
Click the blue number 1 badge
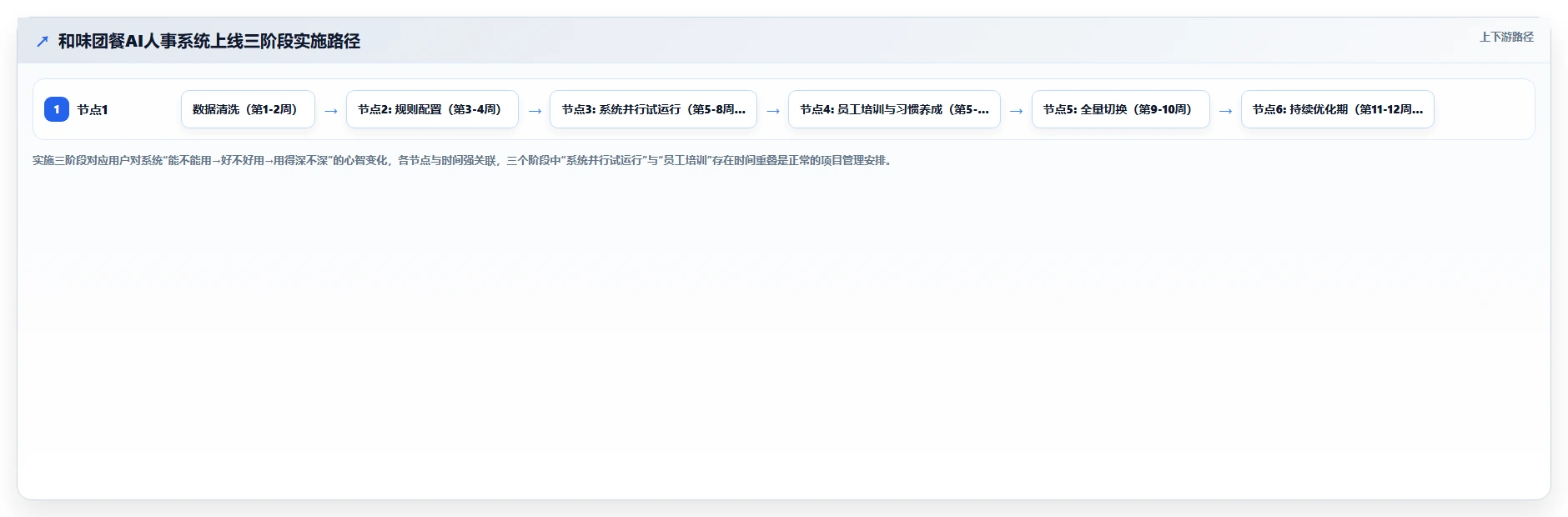click(x=57, y=109)
